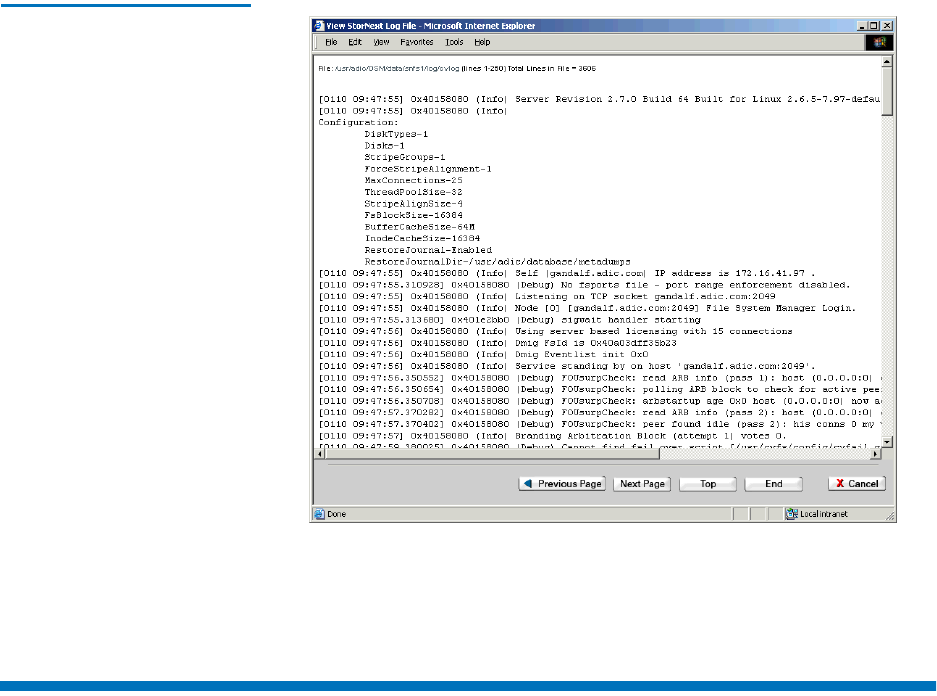Viewport: 937px width, 696px height.
Task: Click the vertical scrollbar down arrow
Action: coord(887,442)
